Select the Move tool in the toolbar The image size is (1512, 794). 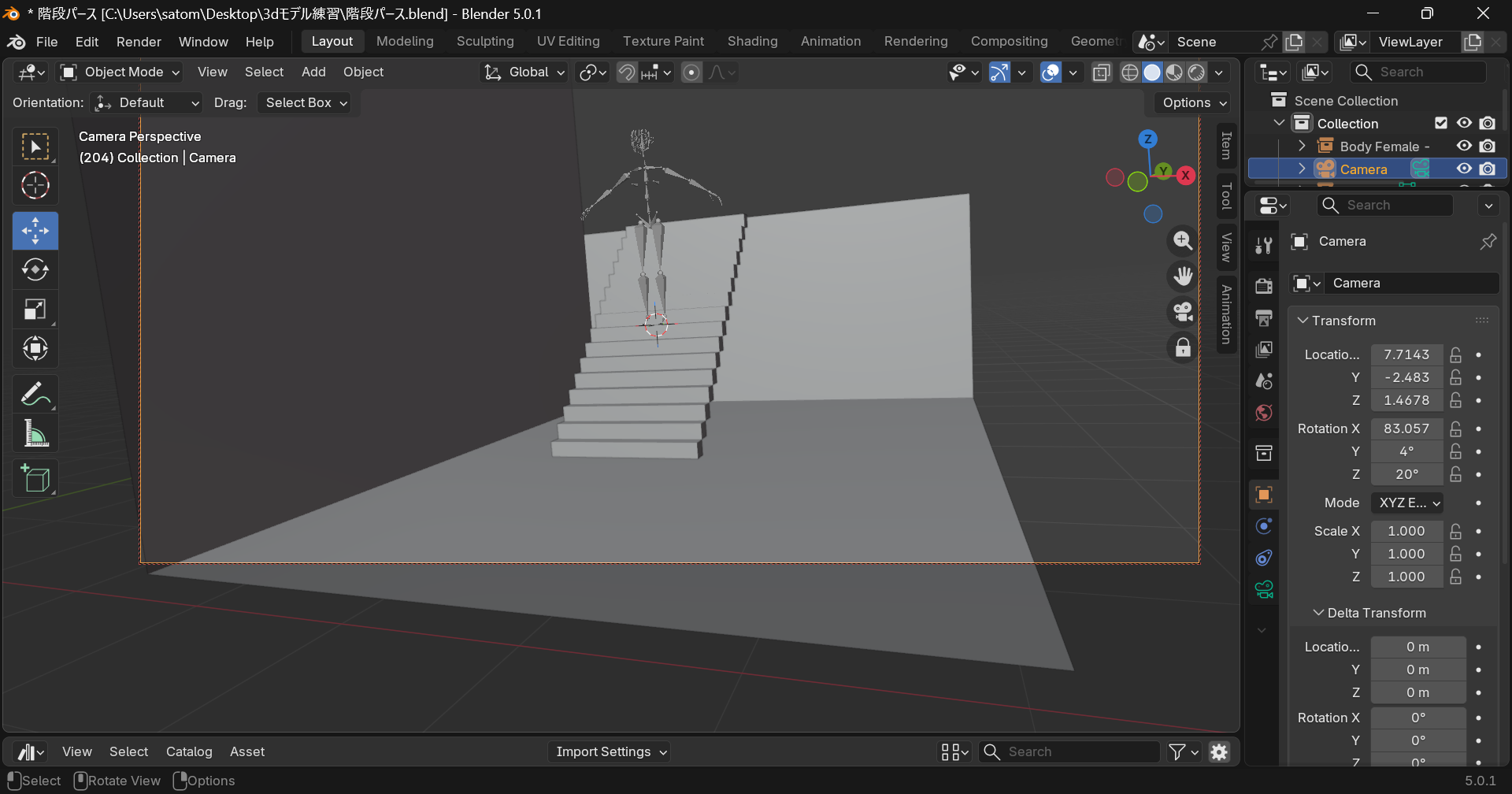coord(35,231)
